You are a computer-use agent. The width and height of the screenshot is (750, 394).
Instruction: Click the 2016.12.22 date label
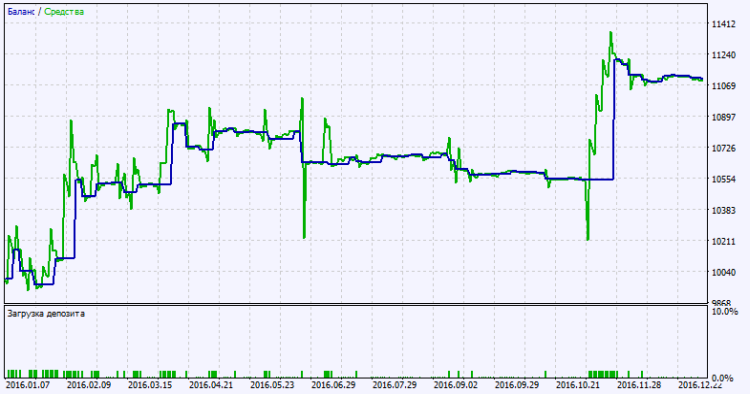click(x=701, y=385)
